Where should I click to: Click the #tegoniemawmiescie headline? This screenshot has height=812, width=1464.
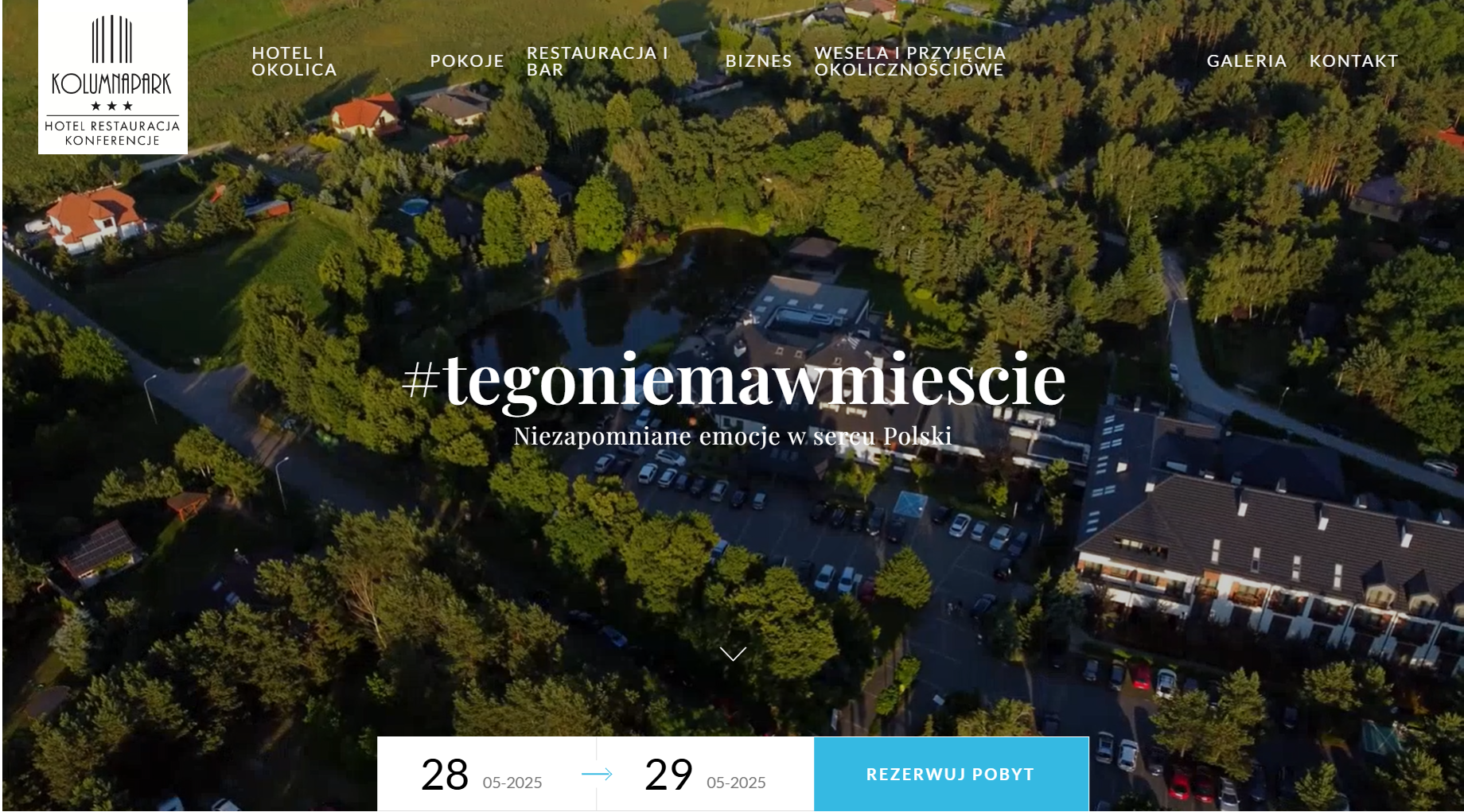pyautogui.click(x=734, y=379)
